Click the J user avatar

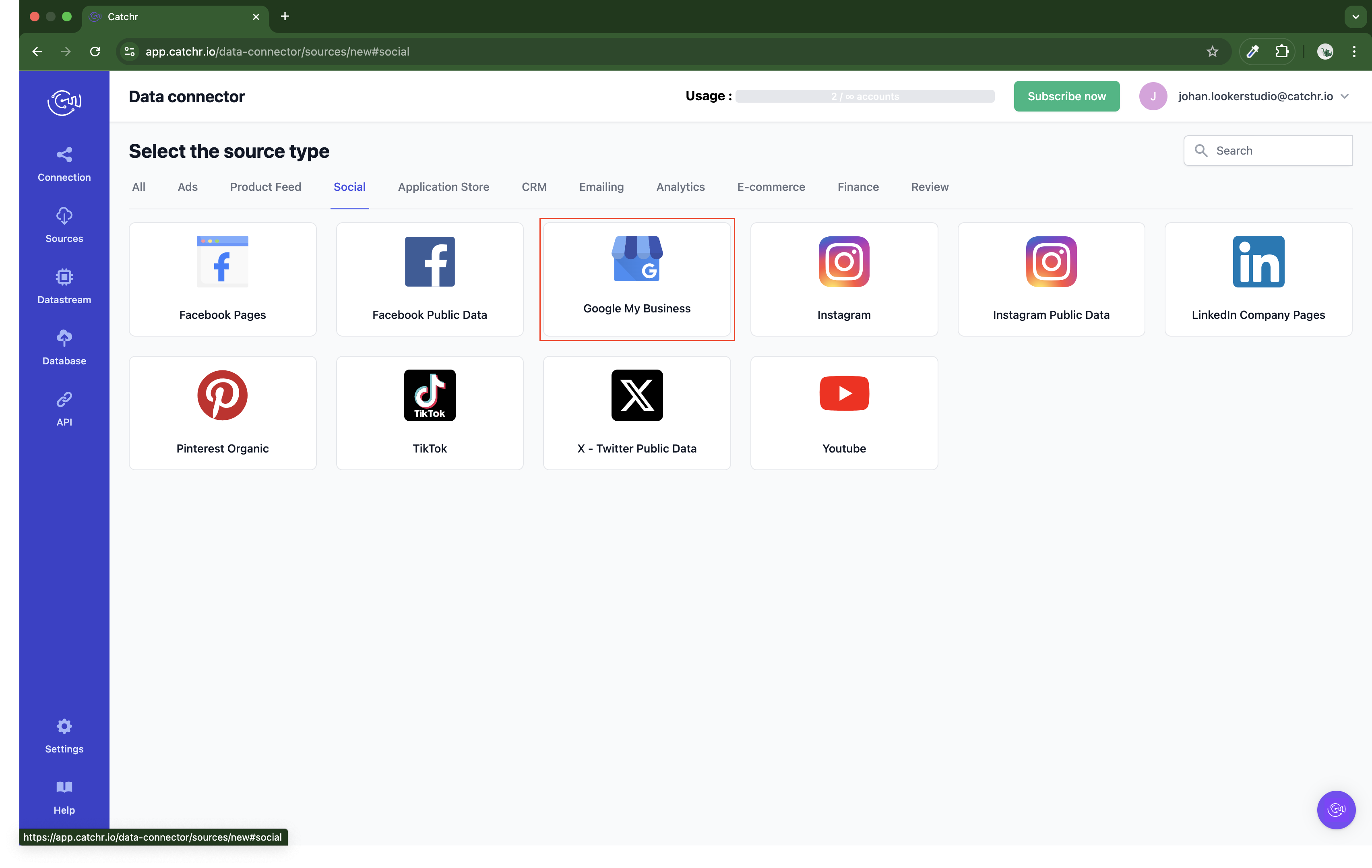[1153, 96]
